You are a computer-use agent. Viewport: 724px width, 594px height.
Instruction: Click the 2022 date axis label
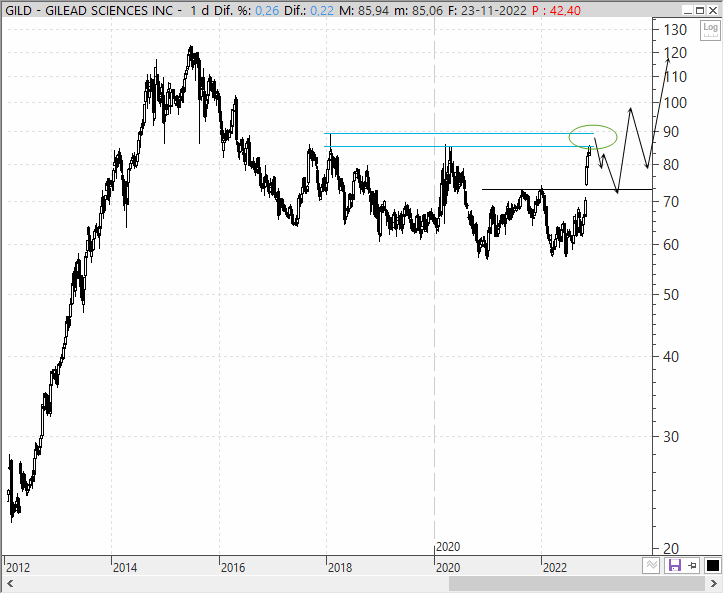[x=555, y=567]
